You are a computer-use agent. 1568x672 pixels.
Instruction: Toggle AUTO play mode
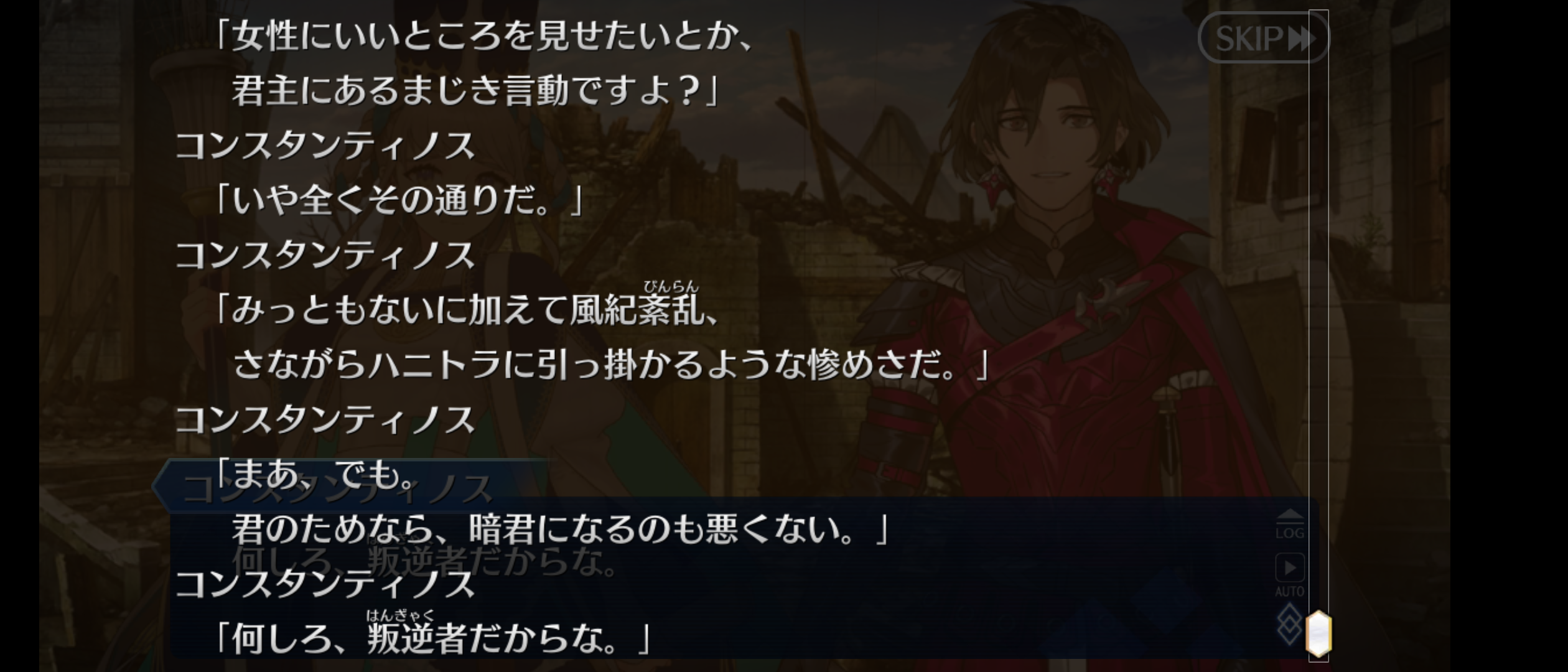click(1289, 575)
